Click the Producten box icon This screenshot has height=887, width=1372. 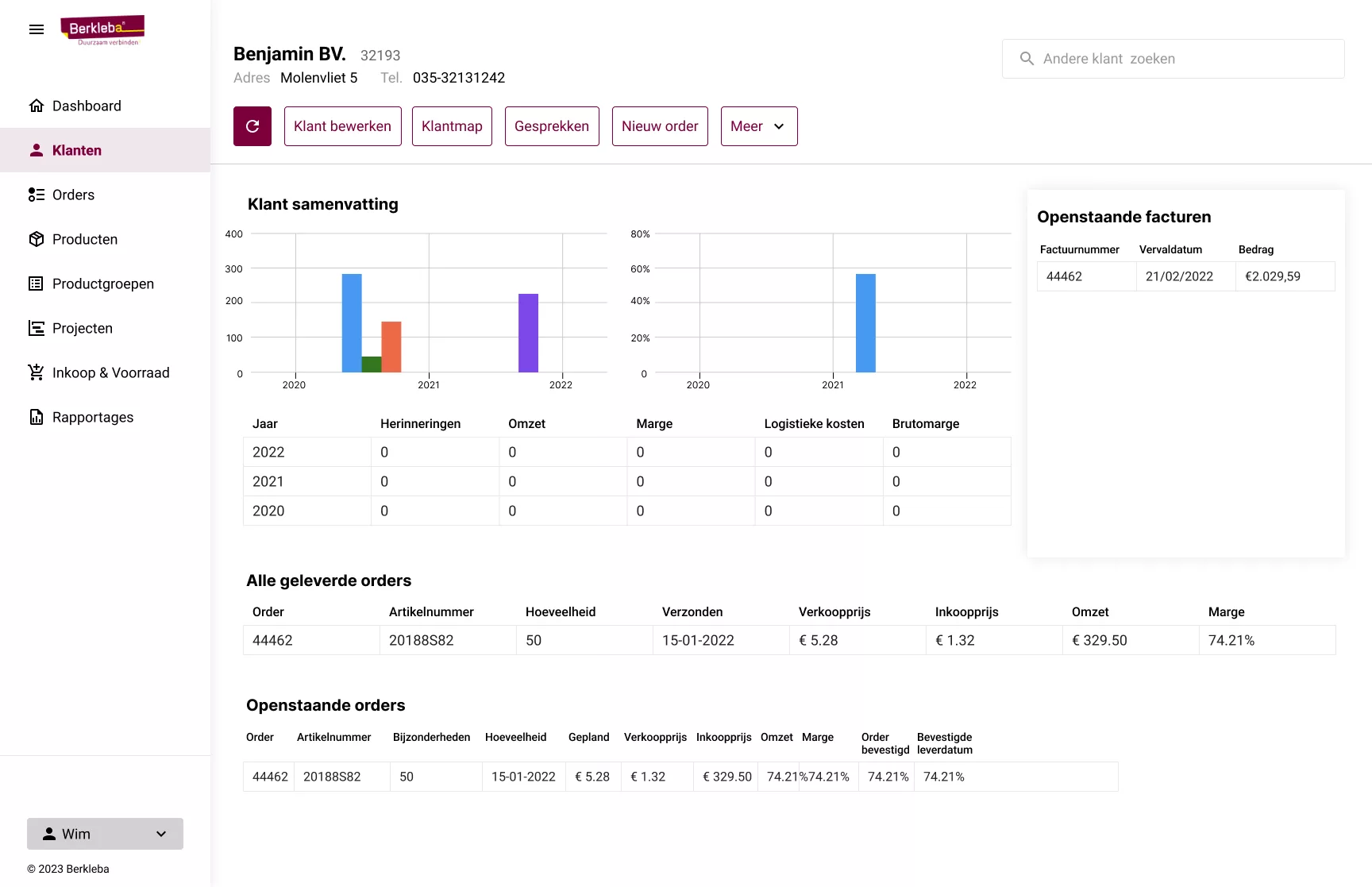pos(37,239)
